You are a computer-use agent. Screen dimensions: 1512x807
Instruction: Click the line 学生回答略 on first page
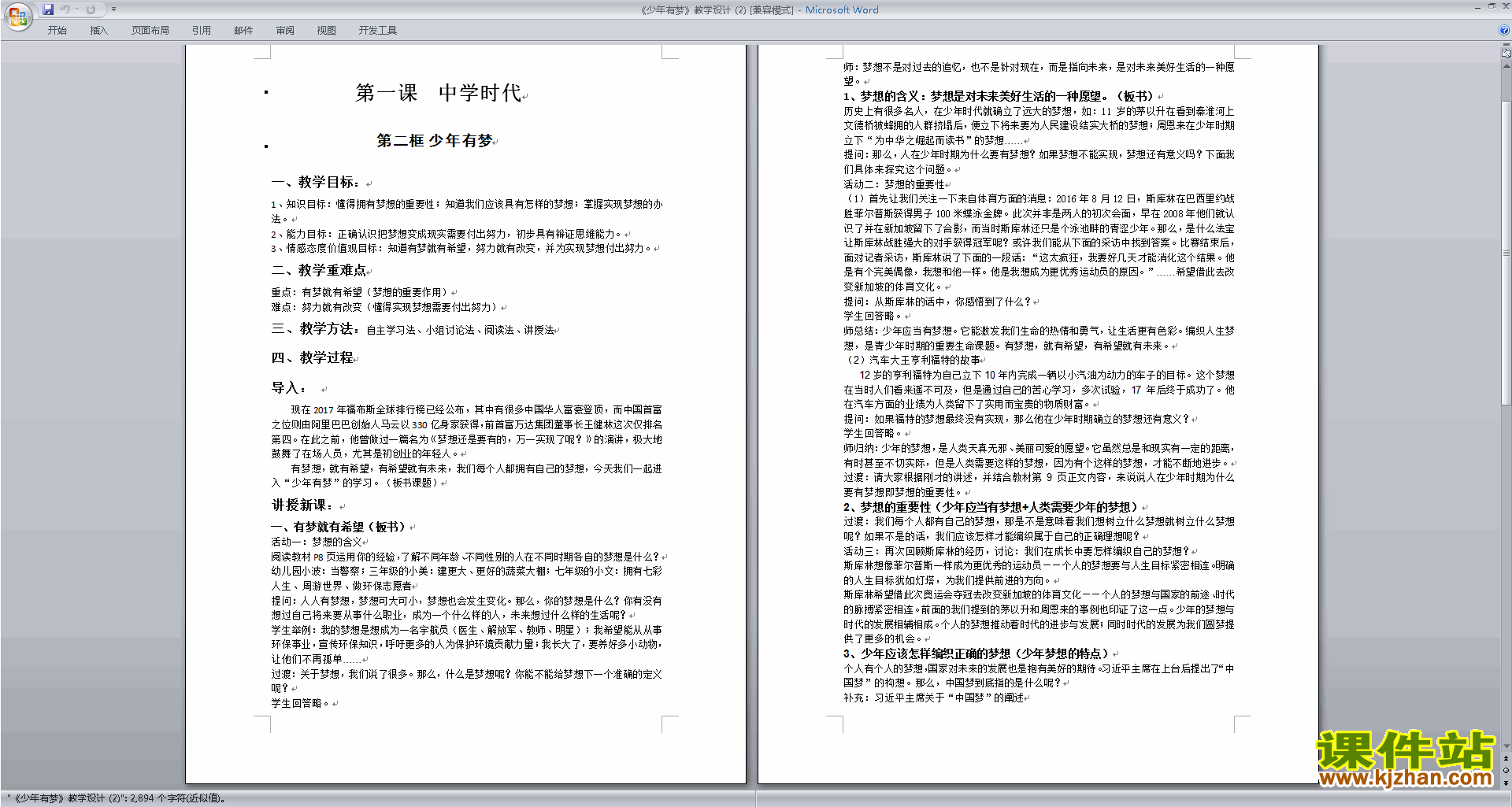[301, 704]
